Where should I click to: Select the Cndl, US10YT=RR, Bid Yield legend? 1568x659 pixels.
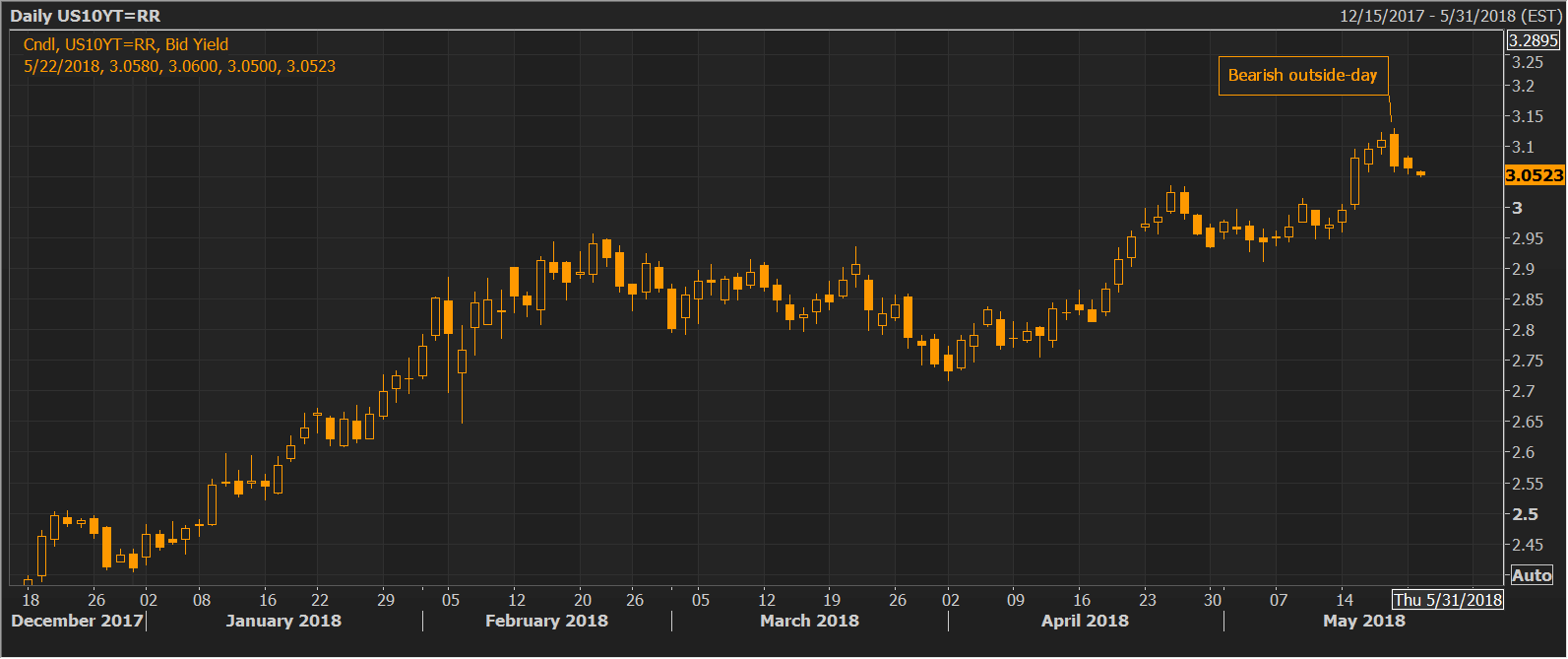tap(126, 44)
